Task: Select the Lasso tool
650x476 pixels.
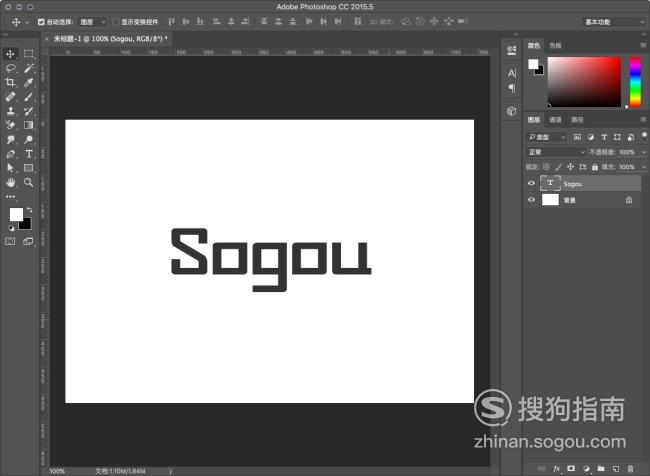Action: click(10, 68)
